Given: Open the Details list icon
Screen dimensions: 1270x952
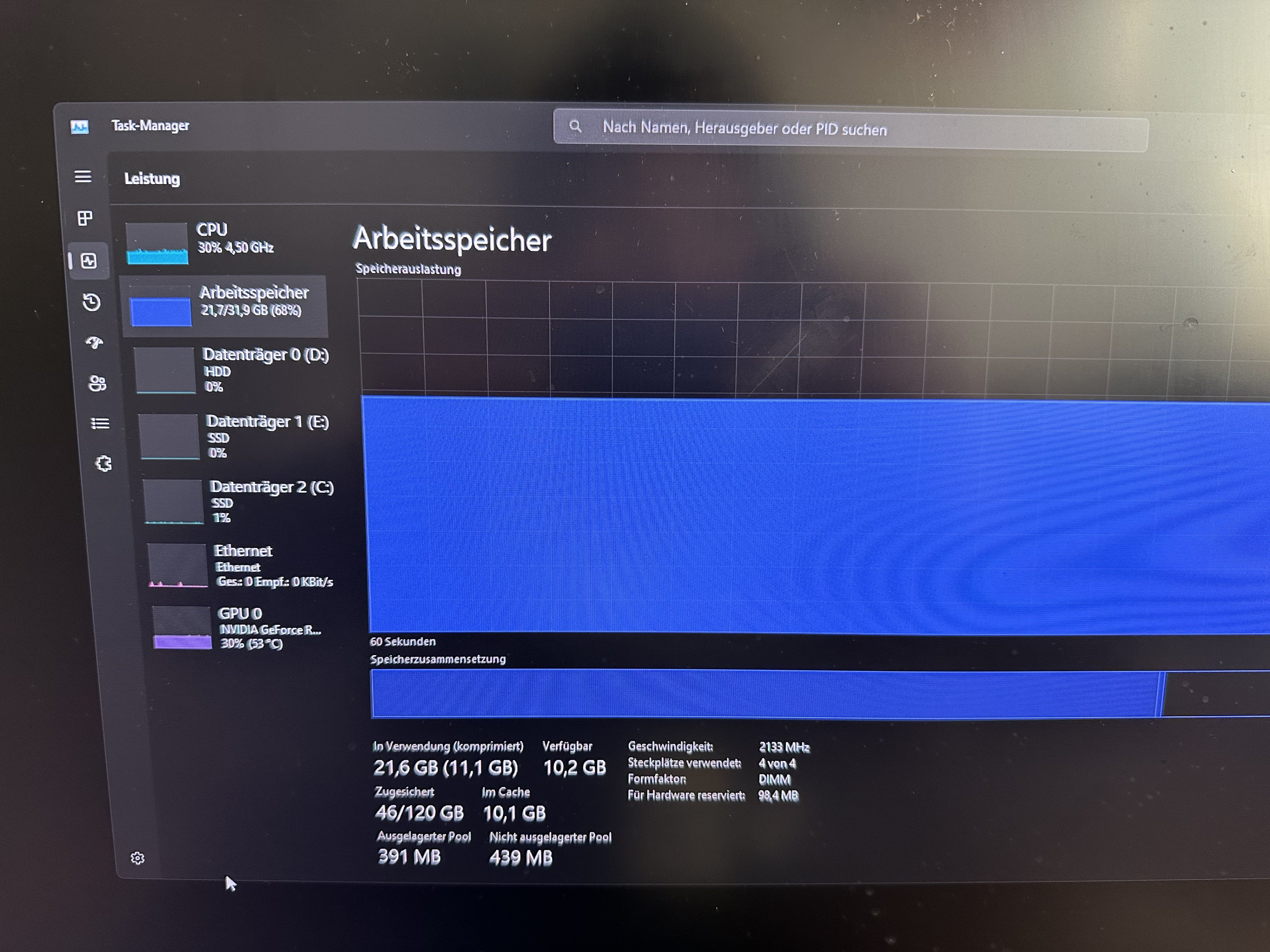Looking at the screenshot, I should 100,423.
